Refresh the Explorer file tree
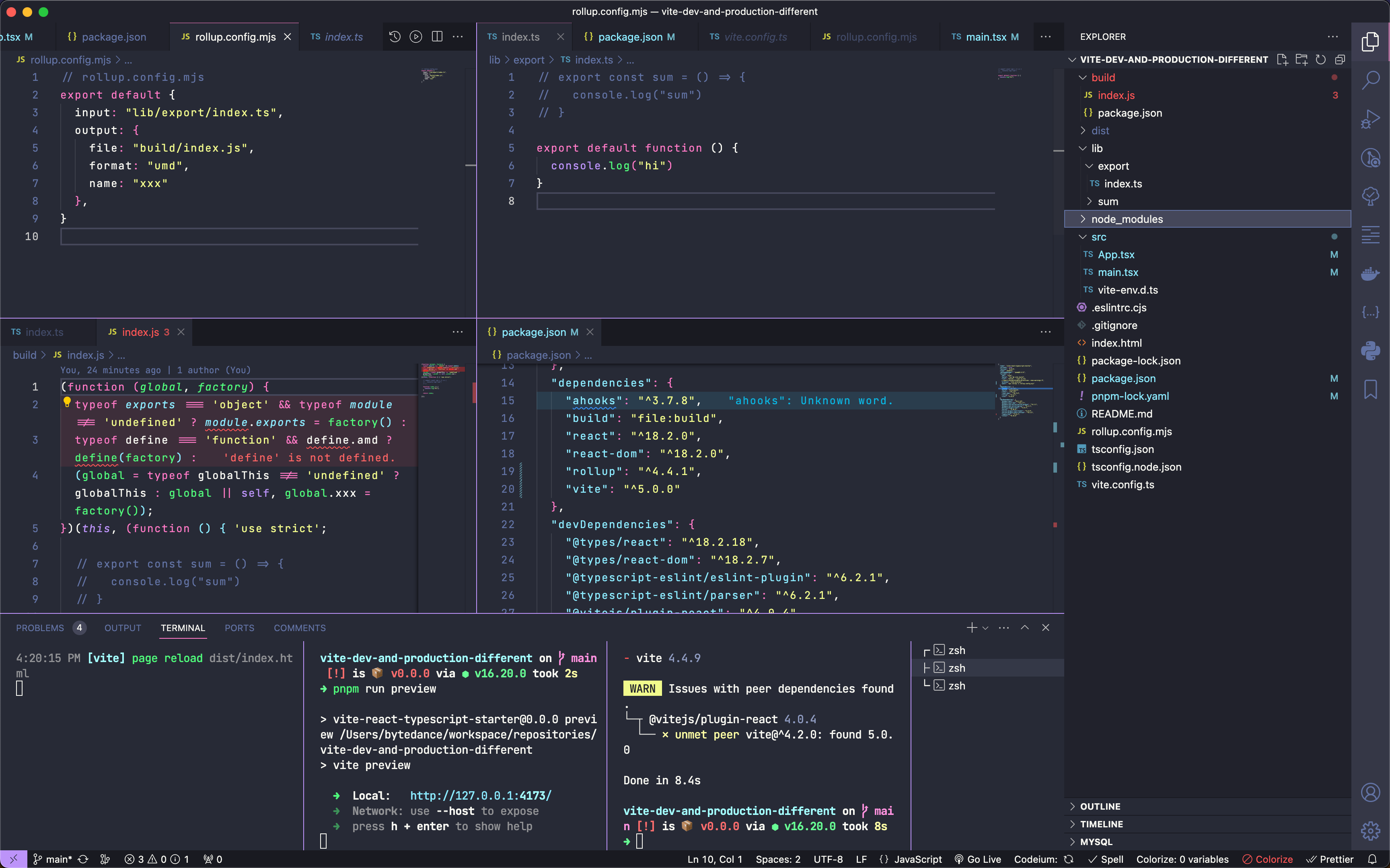Image resolution: width=1390 pixels, height=868 pixels. [1320, 60]
